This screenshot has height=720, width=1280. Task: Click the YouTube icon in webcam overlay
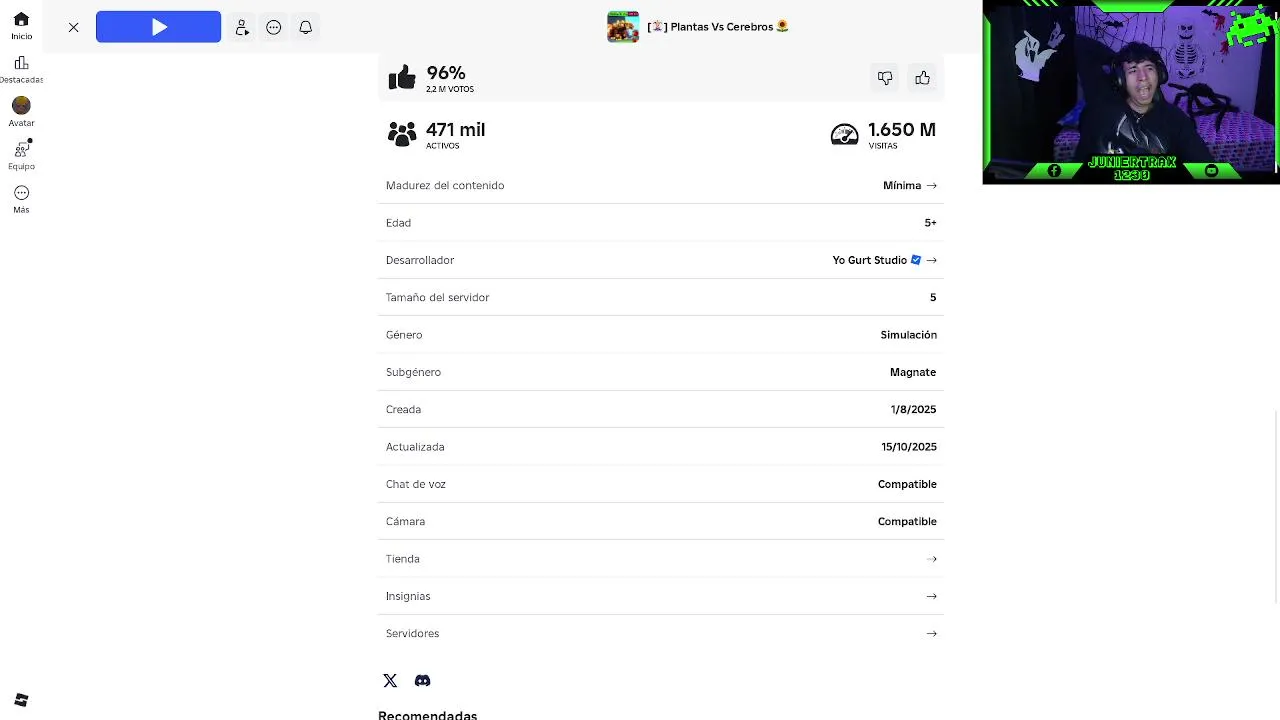click(x=1211, y=171)
